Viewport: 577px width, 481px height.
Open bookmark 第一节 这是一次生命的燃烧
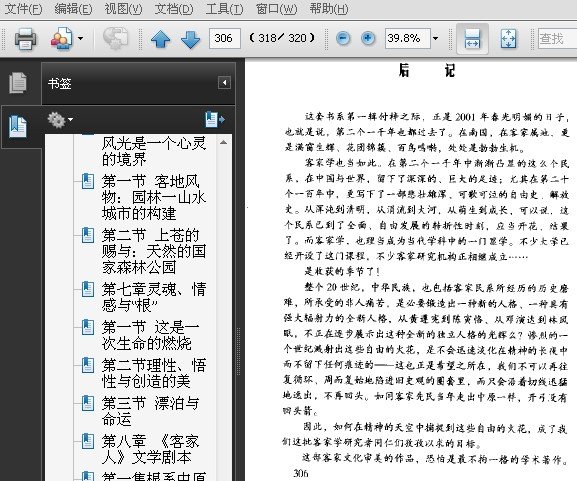click(x=151, y=335)
